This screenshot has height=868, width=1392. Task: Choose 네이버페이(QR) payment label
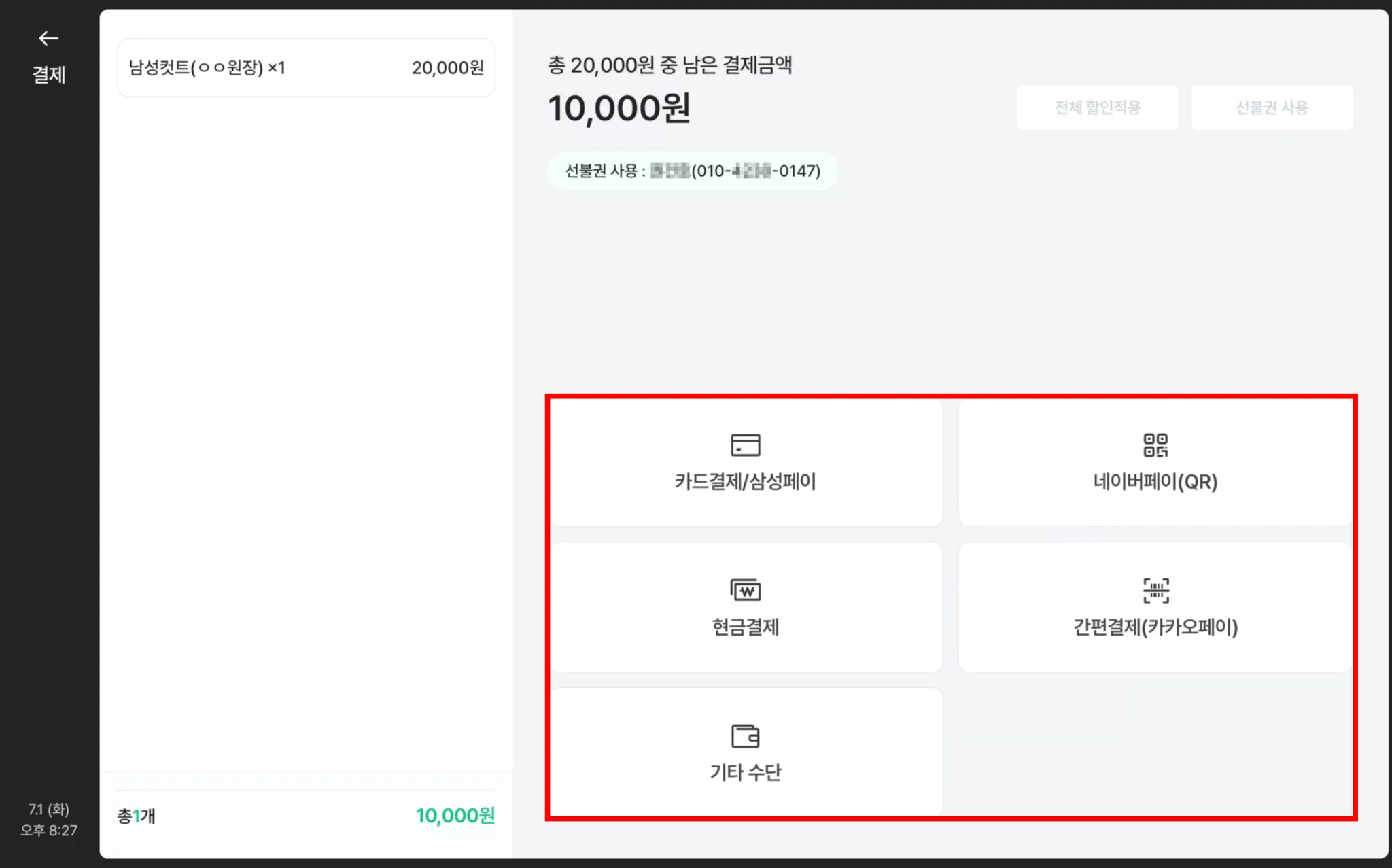pyautogui.click(x=1155, y=482)
